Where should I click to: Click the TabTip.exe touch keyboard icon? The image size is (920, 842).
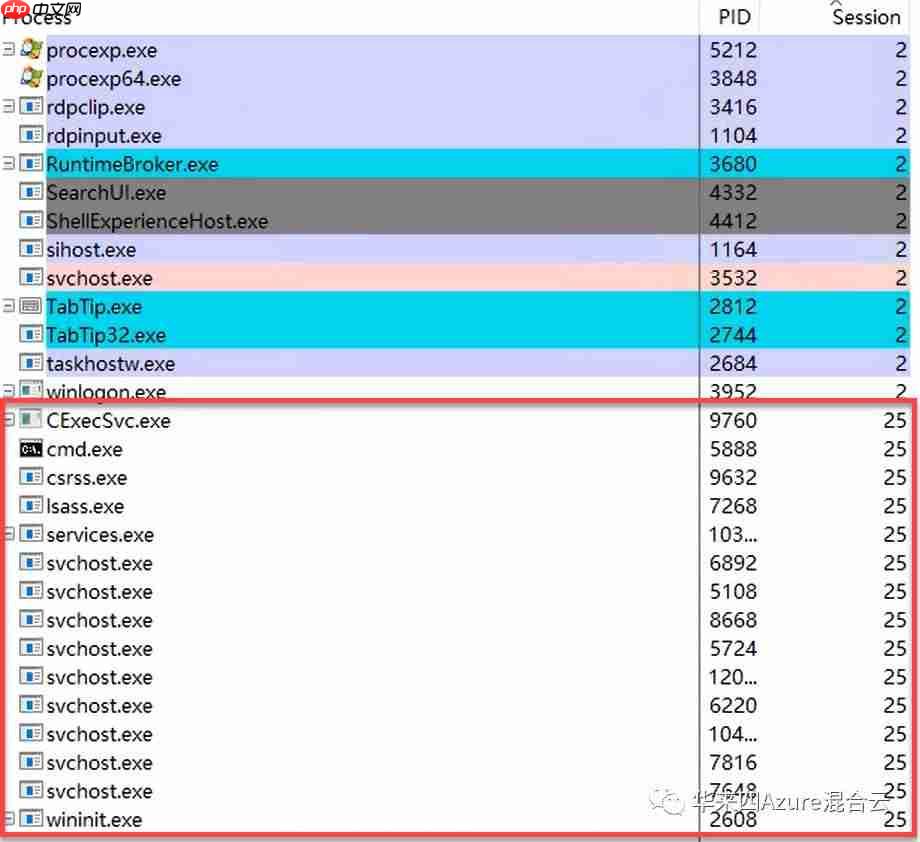click(31, 307)
